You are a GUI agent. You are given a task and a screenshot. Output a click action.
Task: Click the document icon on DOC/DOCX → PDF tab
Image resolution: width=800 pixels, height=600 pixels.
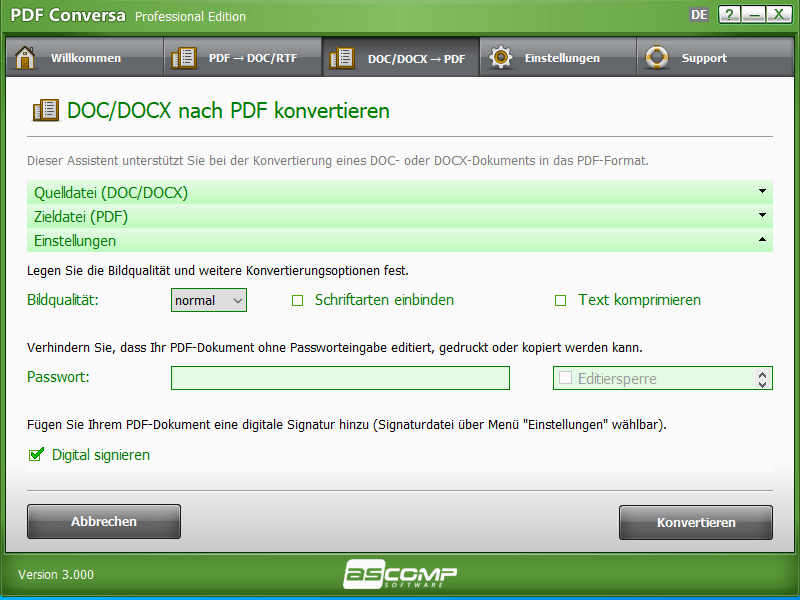[x=343, y=58]
